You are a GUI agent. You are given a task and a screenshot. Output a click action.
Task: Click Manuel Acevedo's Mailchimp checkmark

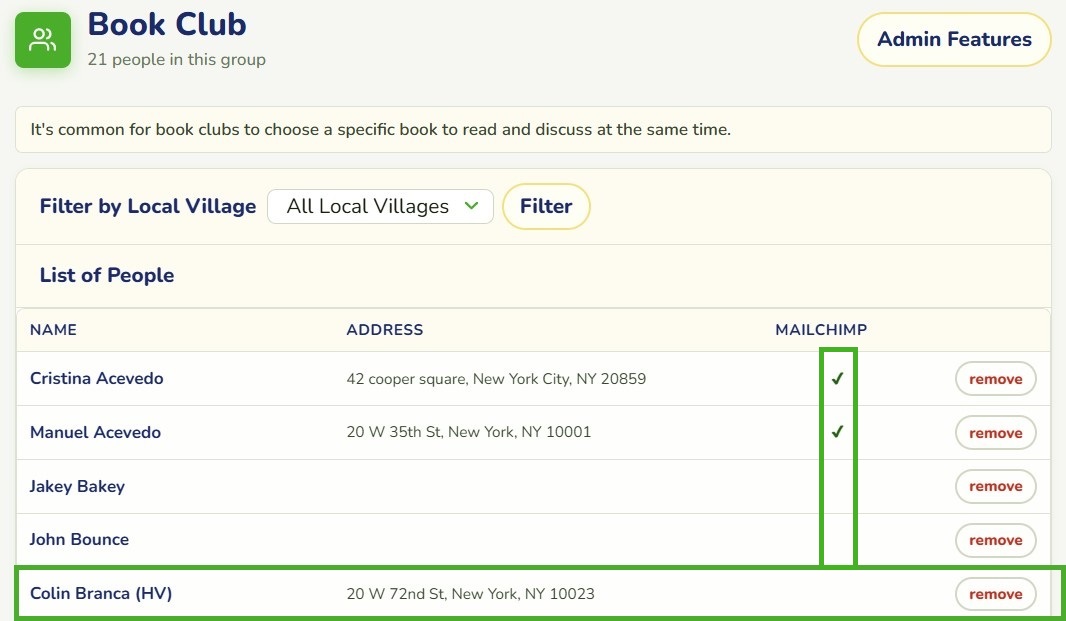(838, 432)
